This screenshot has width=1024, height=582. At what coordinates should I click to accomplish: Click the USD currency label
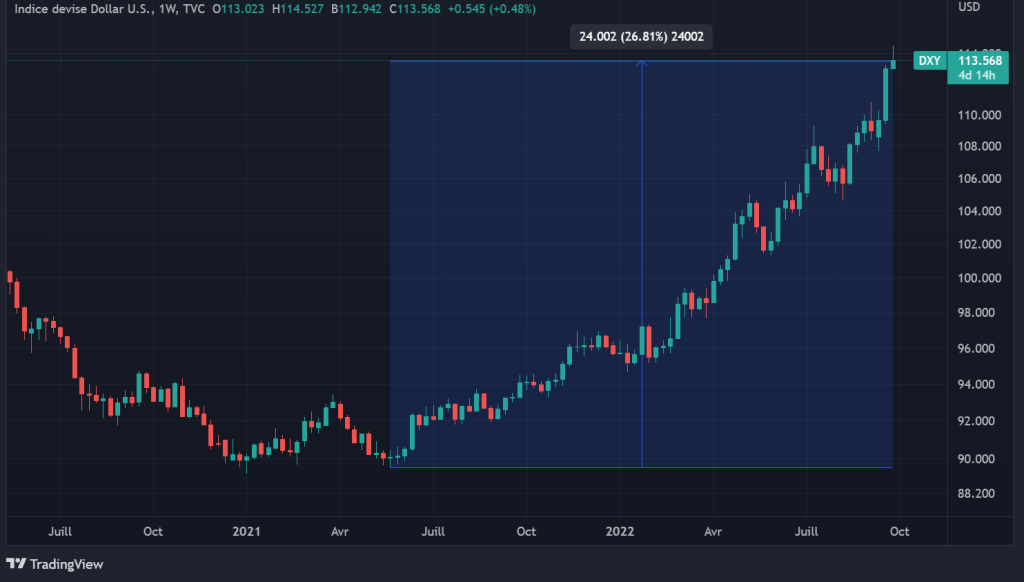click(967, 8)
